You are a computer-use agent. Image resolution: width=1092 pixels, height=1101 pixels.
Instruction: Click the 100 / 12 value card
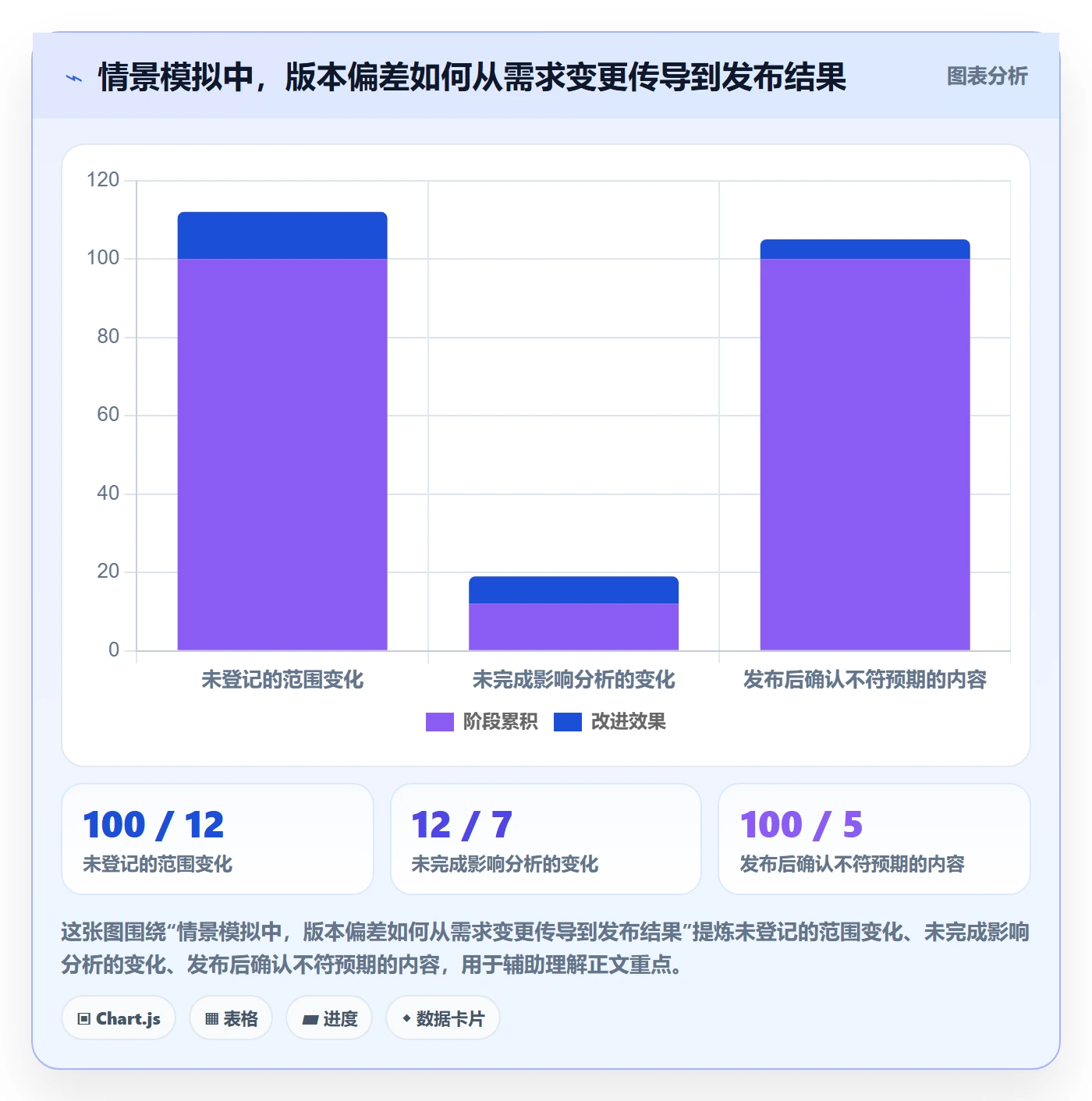click(x=218, y=839)
